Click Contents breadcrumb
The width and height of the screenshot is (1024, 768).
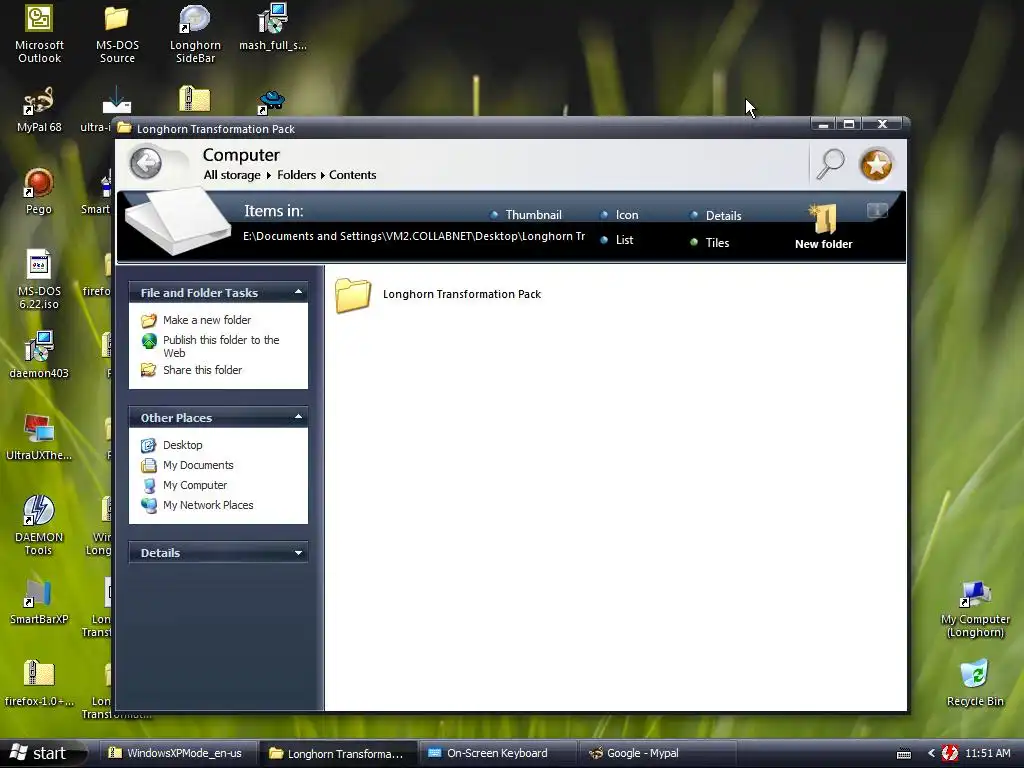pos(353,175)
